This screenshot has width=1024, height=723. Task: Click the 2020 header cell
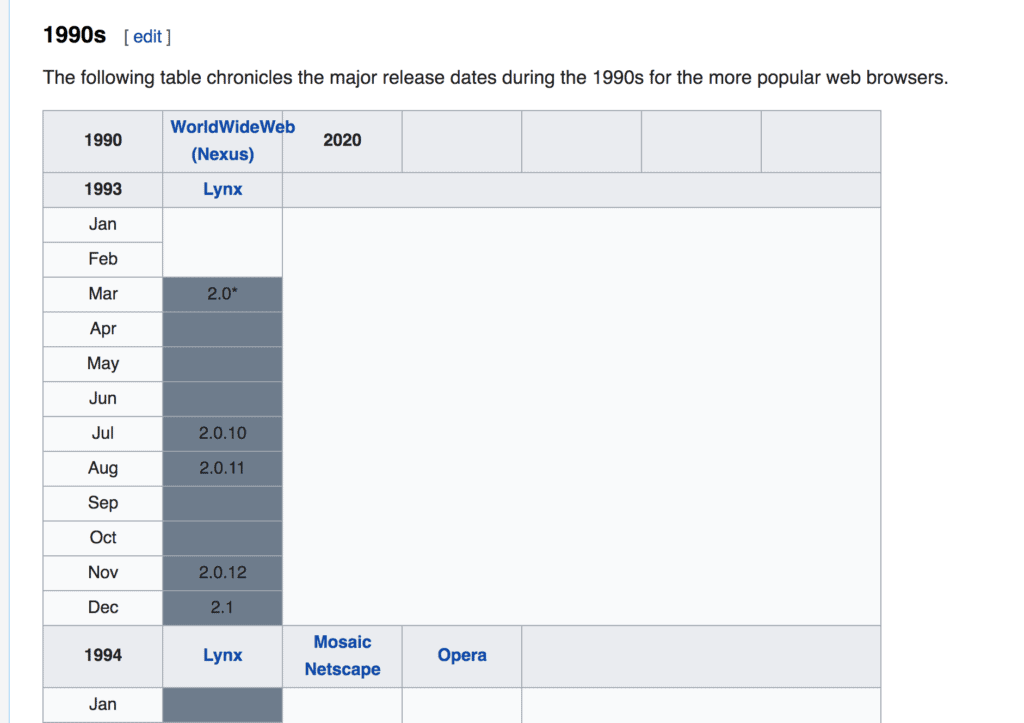(342, 141)
